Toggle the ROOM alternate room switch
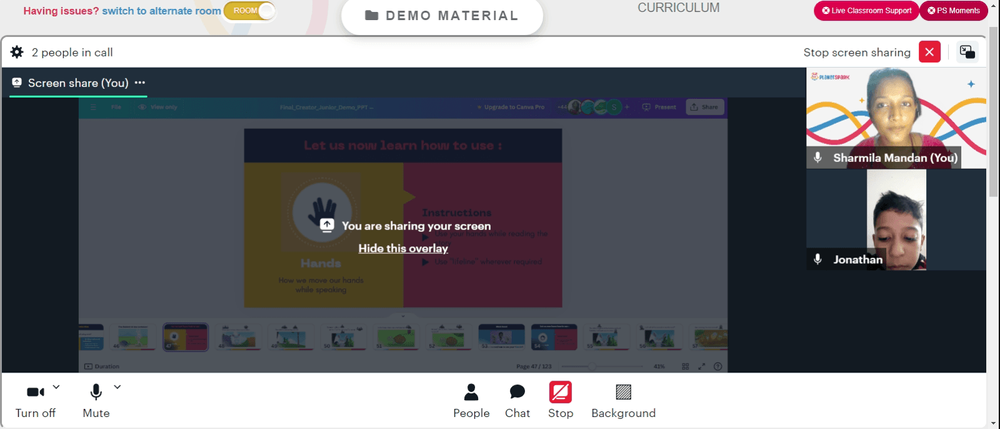The height and width of the screenshot is (429, 1000). click(x=249, y=11)
